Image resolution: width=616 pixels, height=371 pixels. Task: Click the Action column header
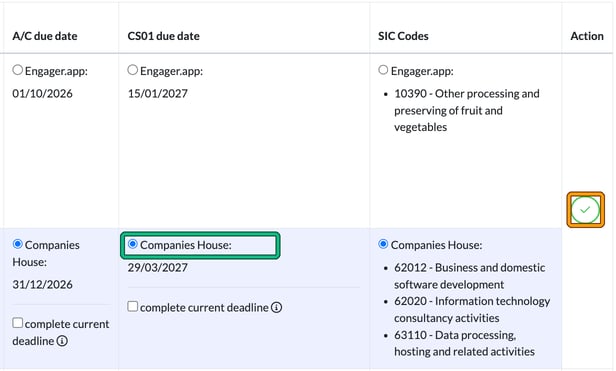(587, 36)
